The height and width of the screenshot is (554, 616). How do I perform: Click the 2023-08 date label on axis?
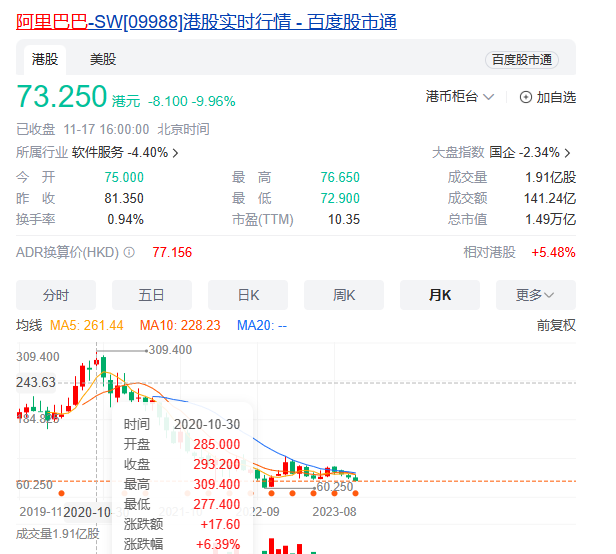334,512
